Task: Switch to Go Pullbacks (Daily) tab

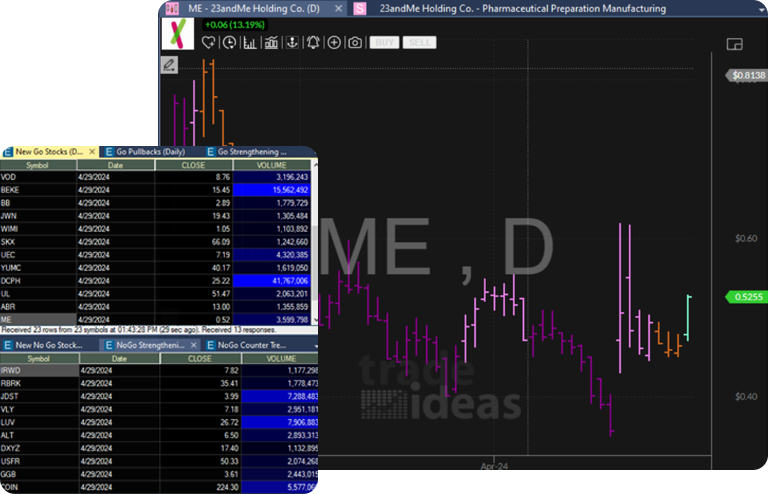Action: (150, 152)
